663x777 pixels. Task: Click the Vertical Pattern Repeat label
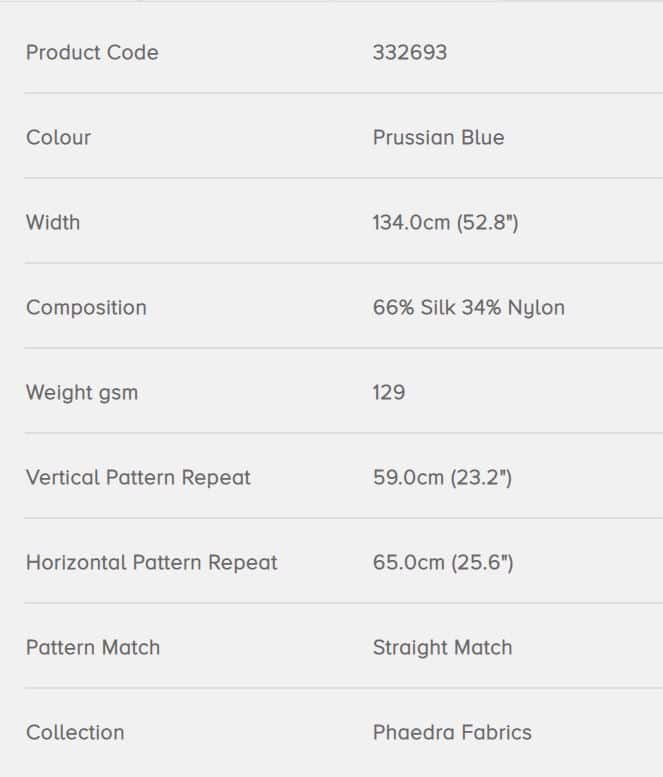coord(138,478)
